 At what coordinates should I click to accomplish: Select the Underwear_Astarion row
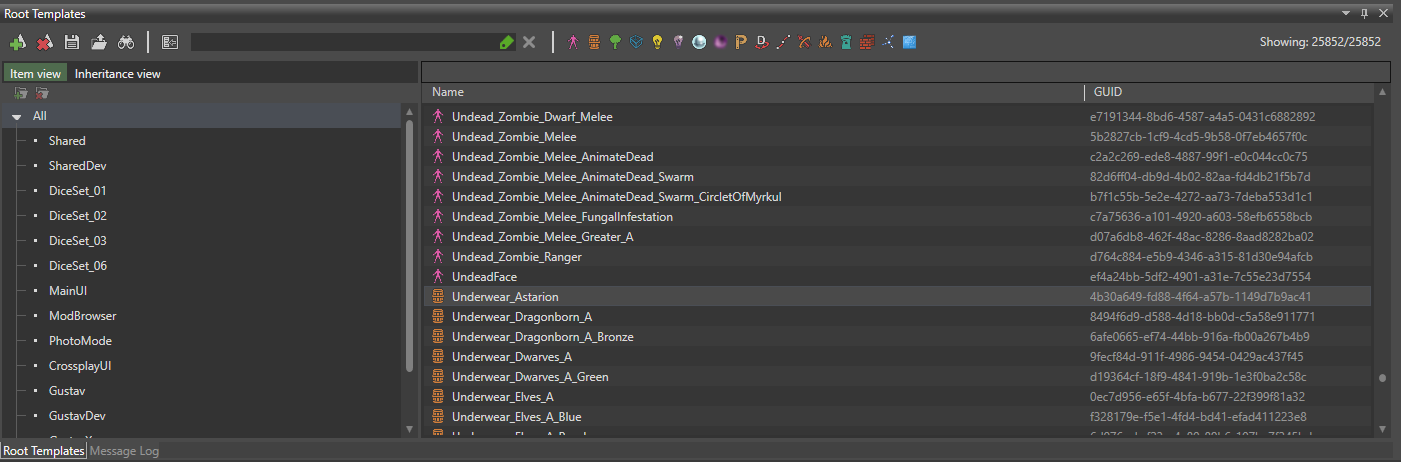[x=898, y=297]
